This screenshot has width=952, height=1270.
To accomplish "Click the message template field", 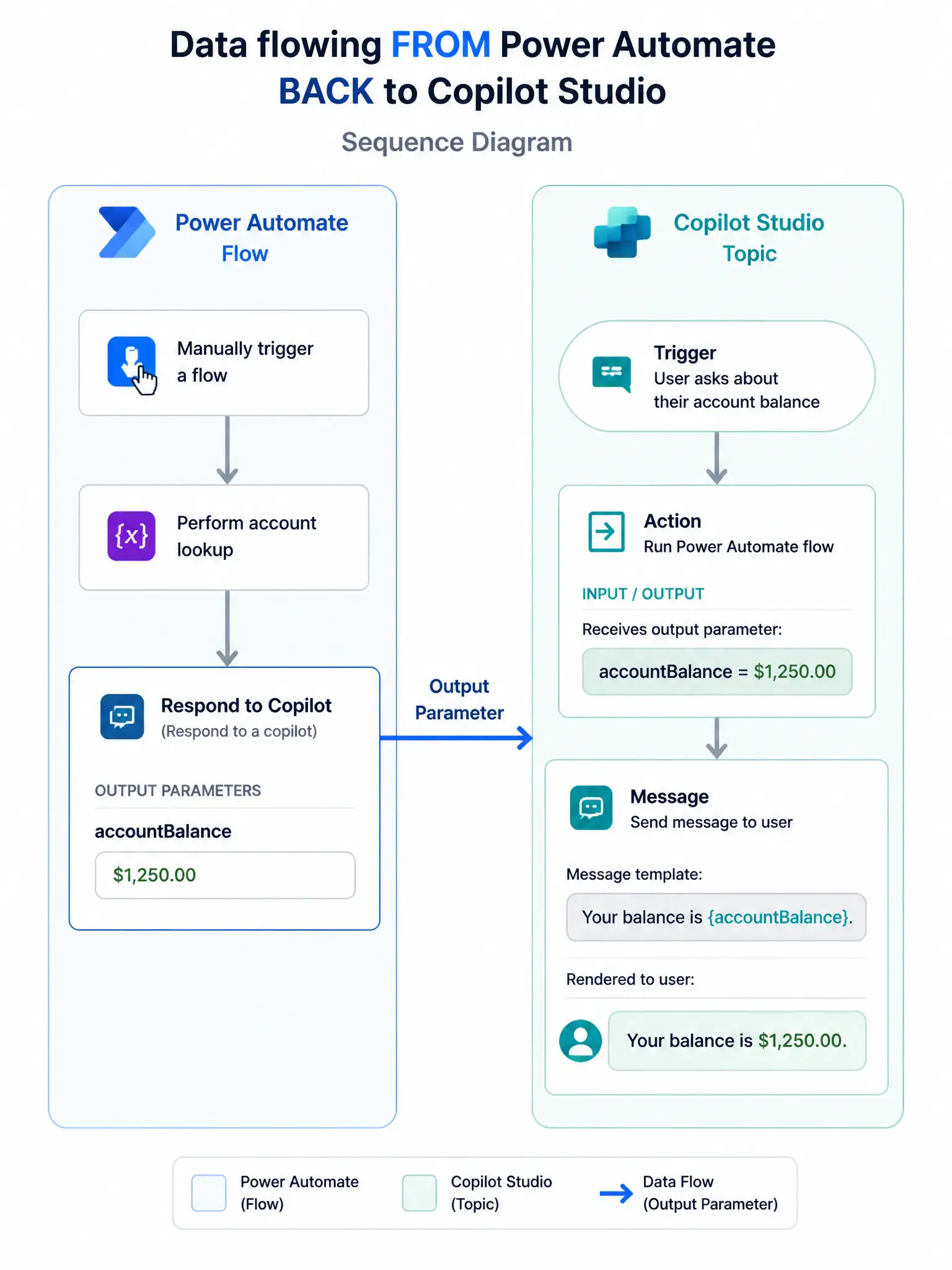I will pos(716,917).
